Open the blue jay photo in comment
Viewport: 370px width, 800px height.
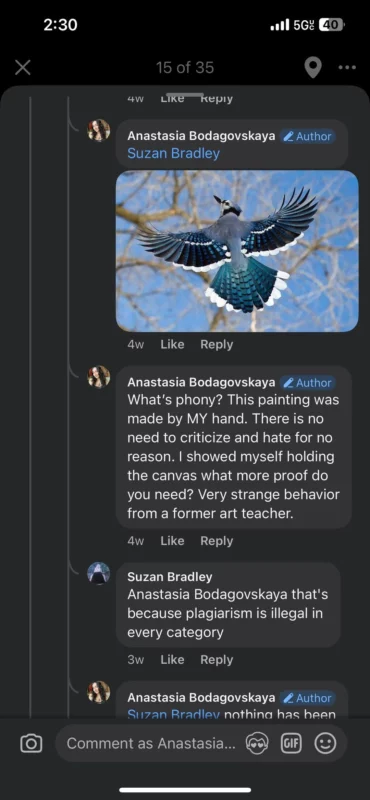pos(237,251)
